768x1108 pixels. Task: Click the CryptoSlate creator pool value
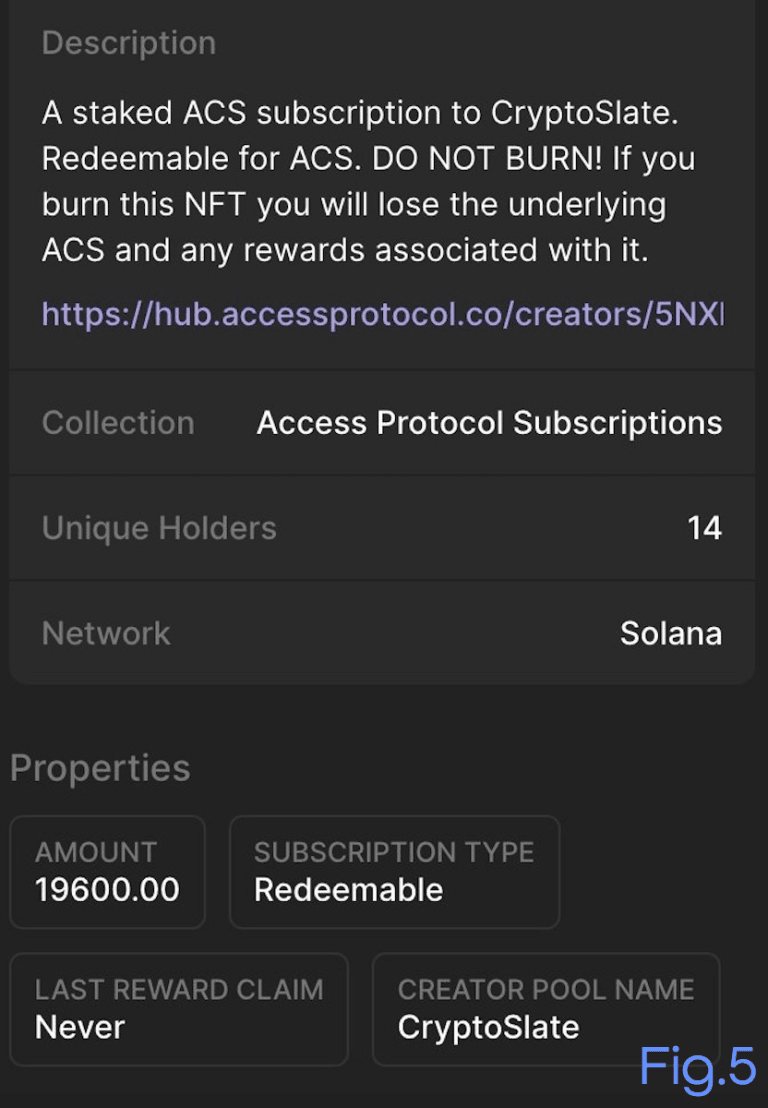click(488, 1027)
